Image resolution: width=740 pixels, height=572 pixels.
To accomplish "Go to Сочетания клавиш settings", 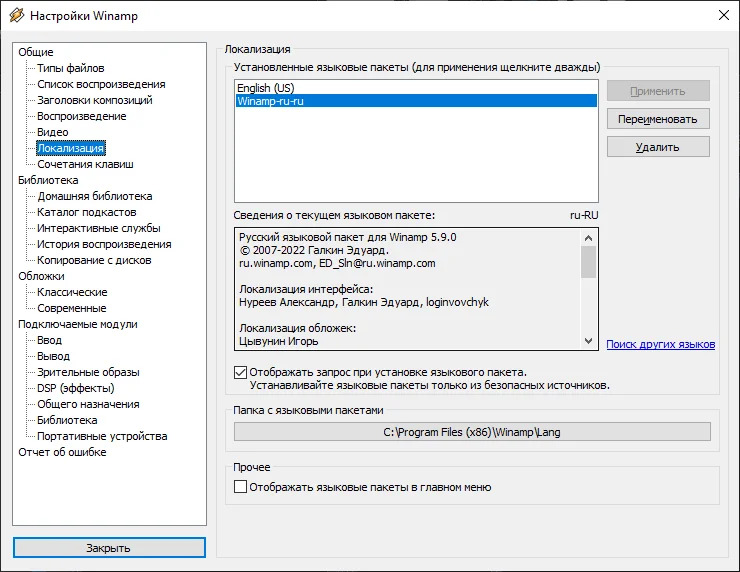I will 85,164.
